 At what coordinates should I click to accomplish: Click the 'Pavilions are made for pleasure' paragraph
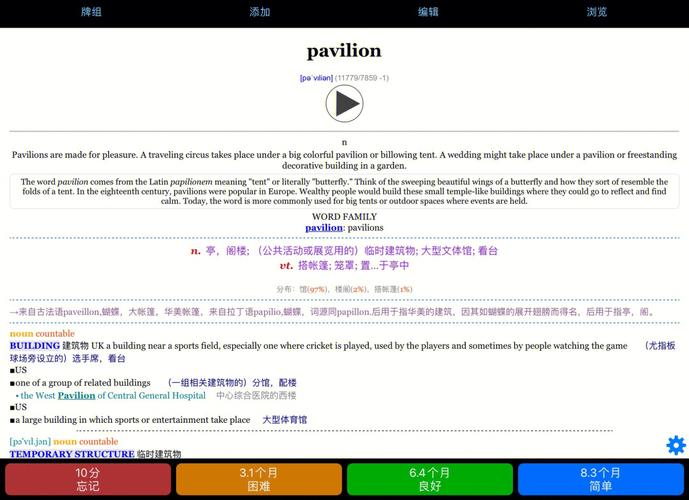[x=344, y=160]
